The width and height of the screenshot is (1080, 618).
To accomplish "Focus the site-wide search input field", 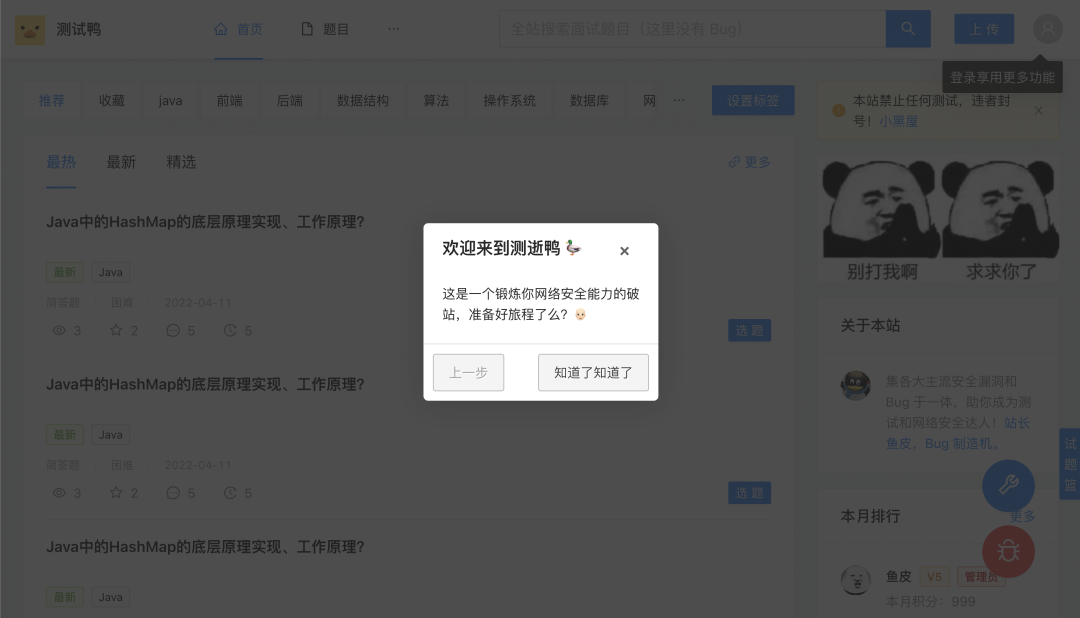I will tap(692, 29).
